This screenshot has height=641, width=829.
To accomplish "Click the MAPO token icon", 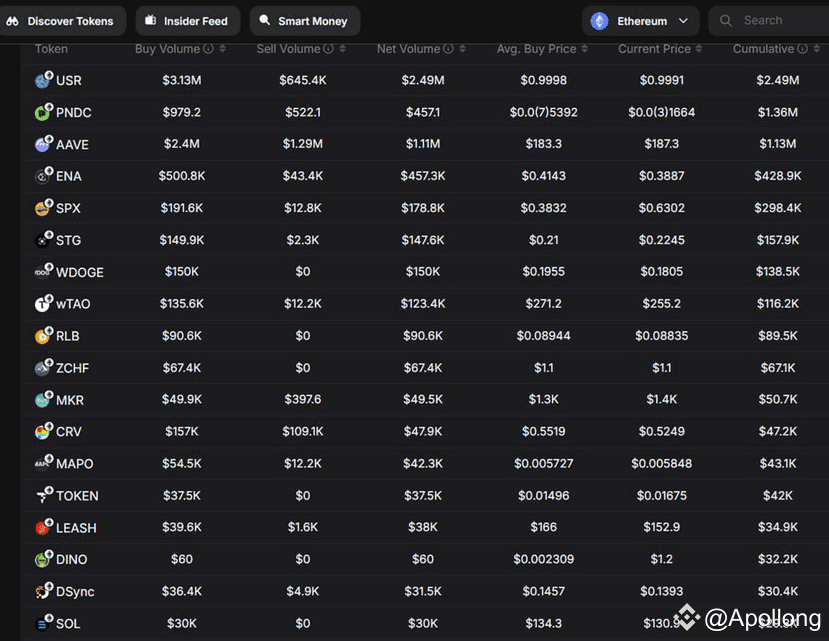I will pos(44,463).
